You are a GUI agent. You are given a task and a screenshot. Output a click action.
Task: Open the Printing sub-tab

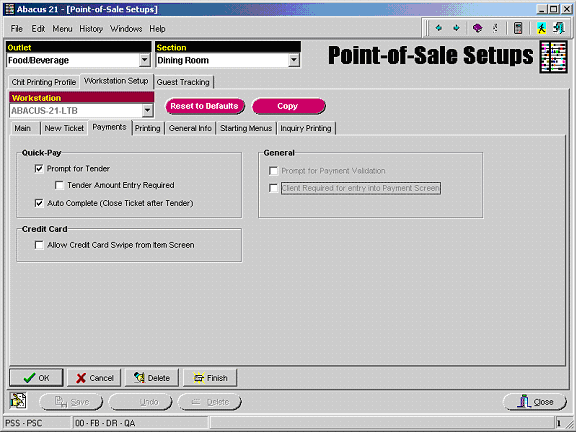(x=147, y=128)
